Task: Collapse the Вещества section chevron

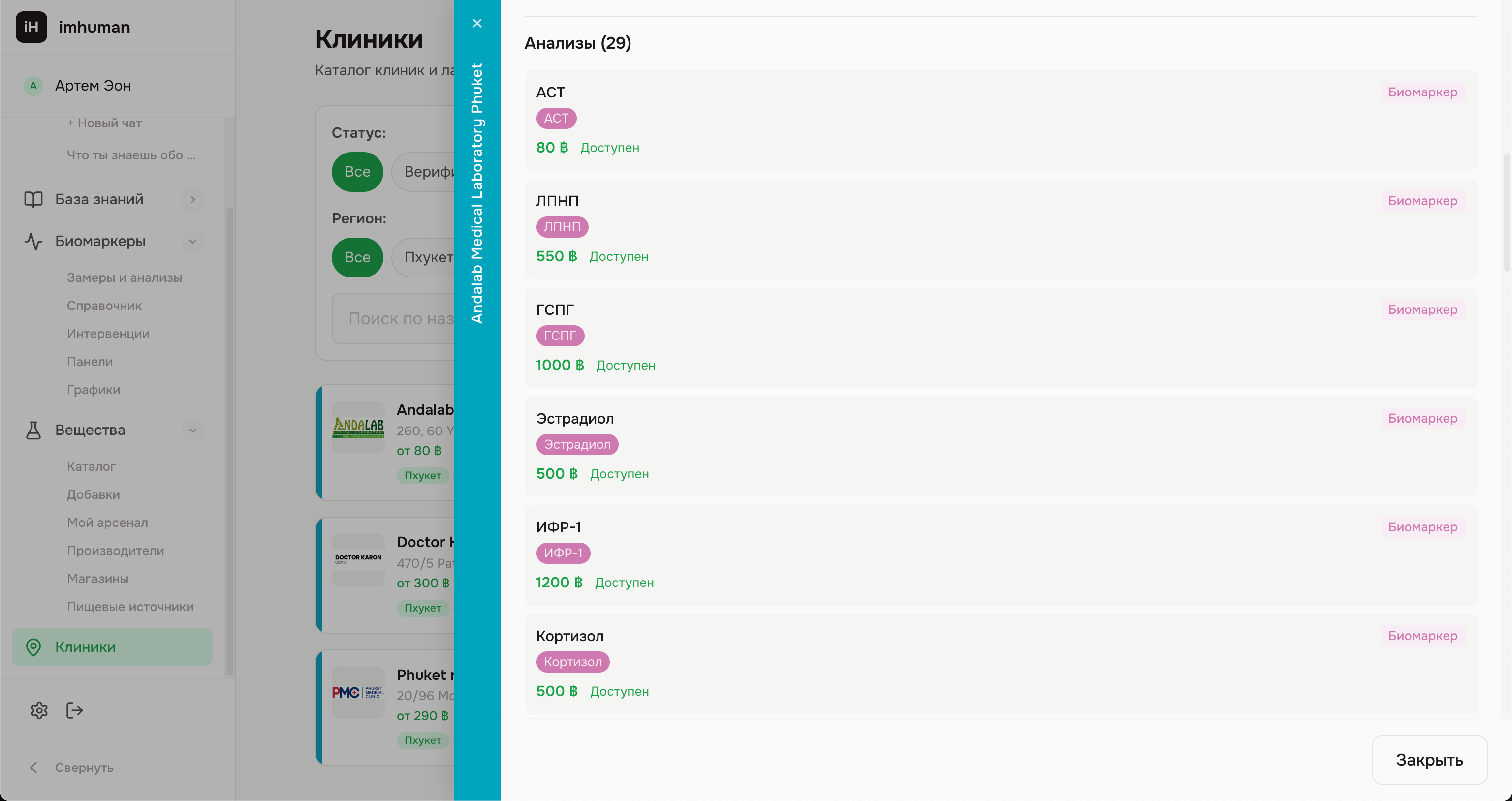Action: [192, 430]
